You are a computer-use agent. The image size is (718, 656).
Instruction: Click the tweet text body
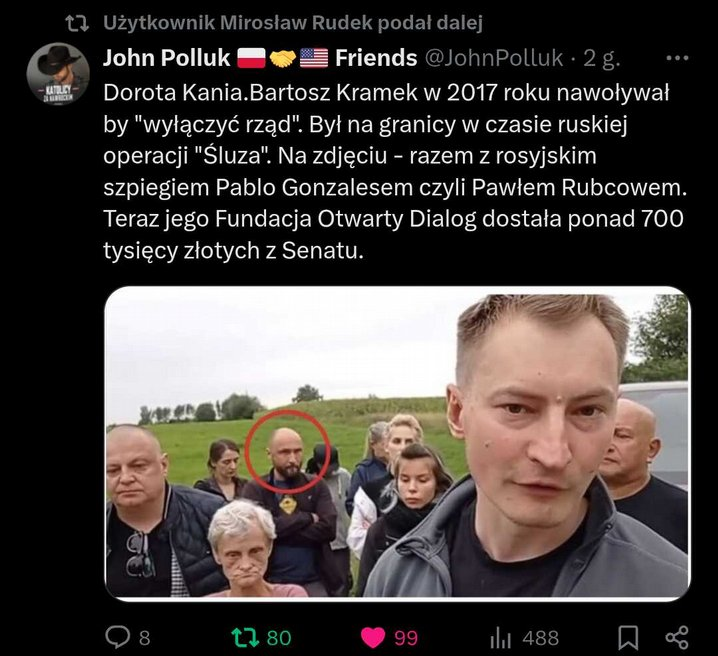tap(395, 172)
